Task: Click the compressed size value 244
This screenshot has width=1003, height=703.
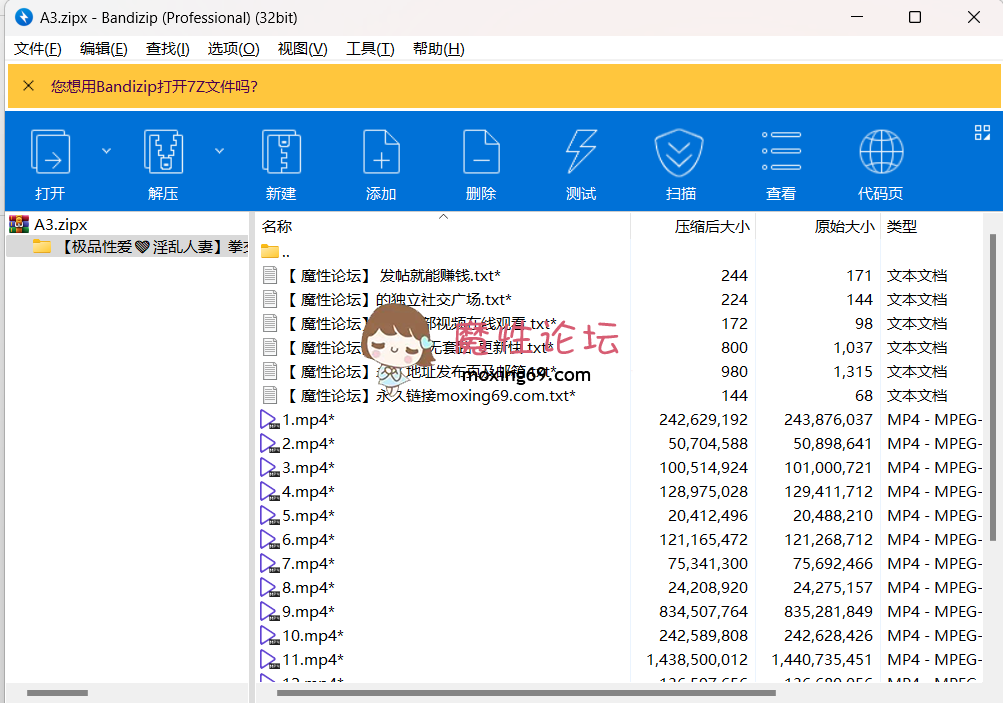Action: [x=734, y=276]
